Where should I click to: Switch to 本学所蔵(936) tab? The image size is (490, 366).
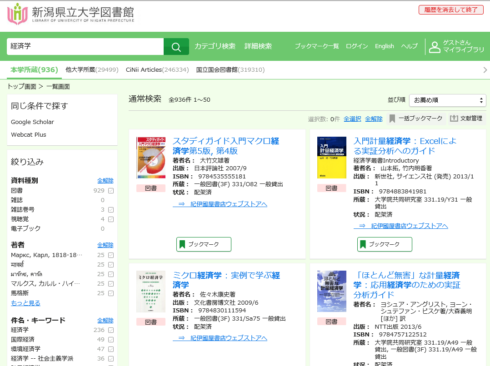click(x=34, y=70)
